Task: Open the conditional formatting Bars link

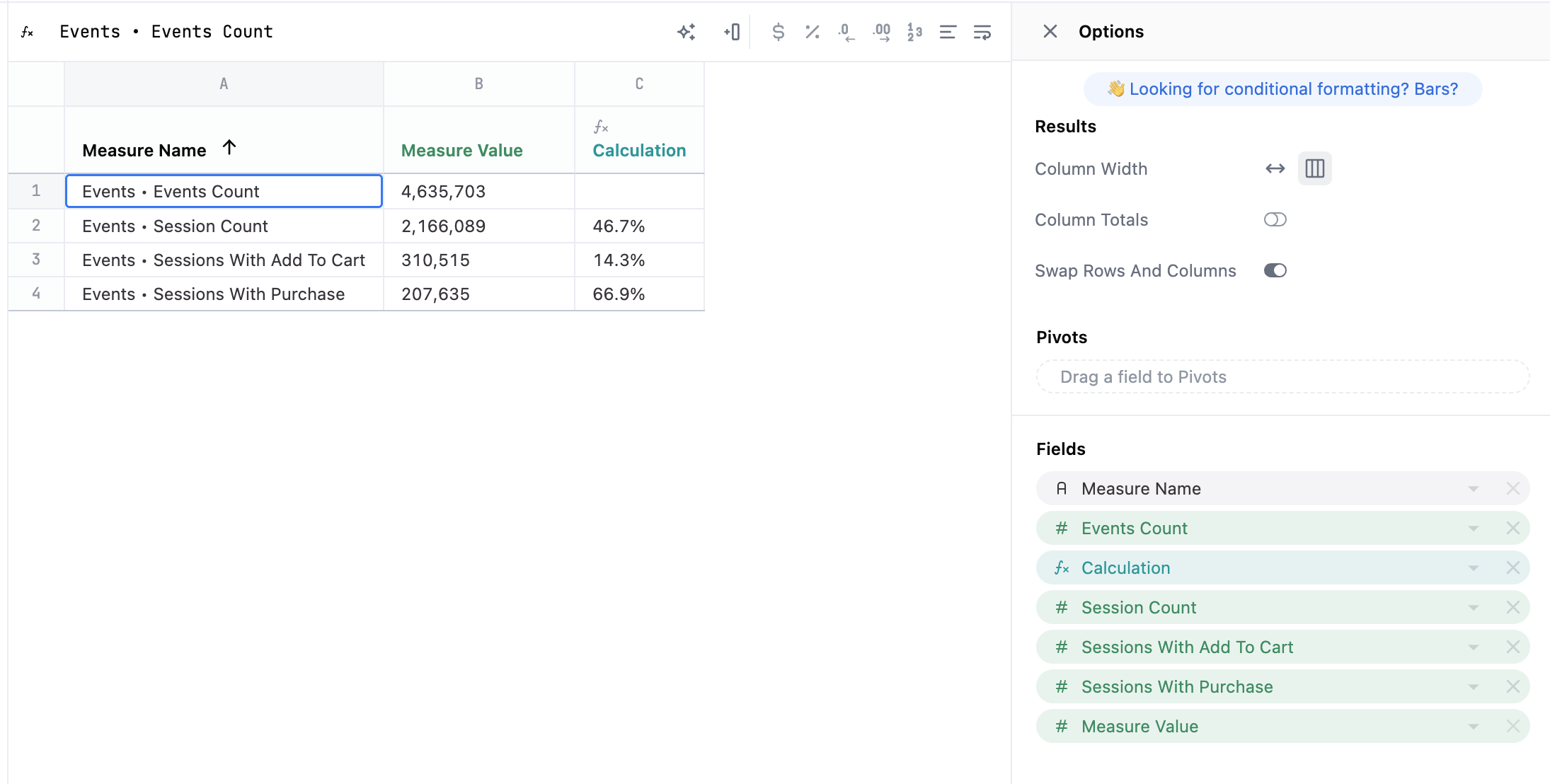Action: [1282, 89]
